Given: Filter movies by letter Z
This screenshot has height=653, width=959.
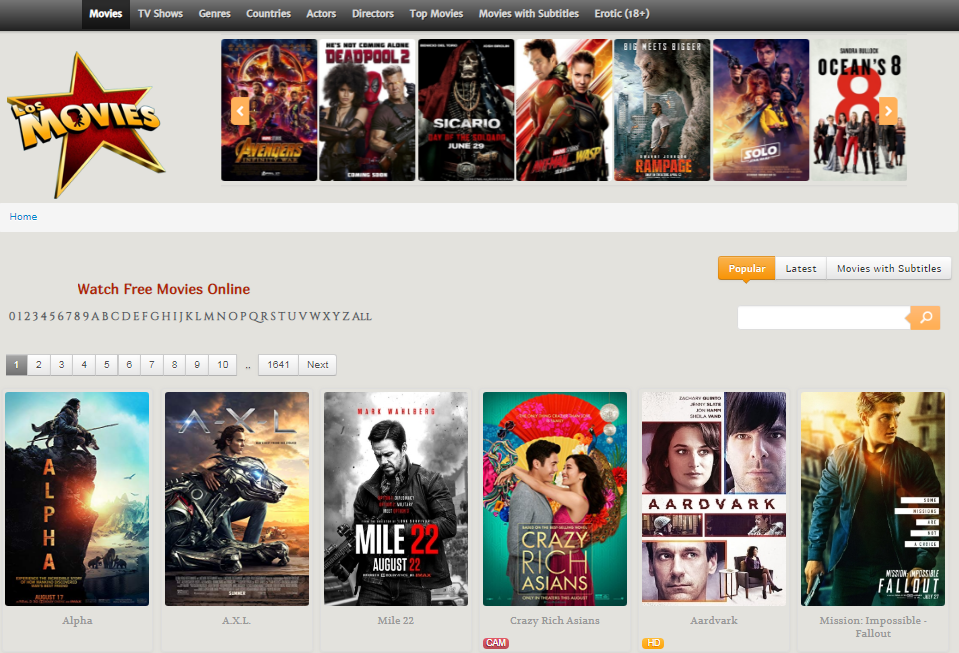Looking at the screenshot, I should pyautogui.click(x=346, y=317).
